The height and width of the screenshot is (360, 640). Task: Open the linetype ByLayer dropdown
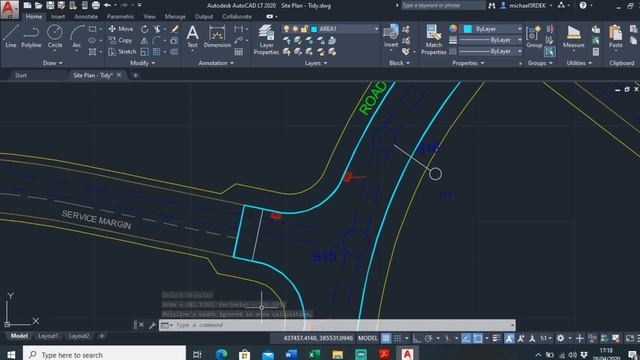[x=519, y=51]
